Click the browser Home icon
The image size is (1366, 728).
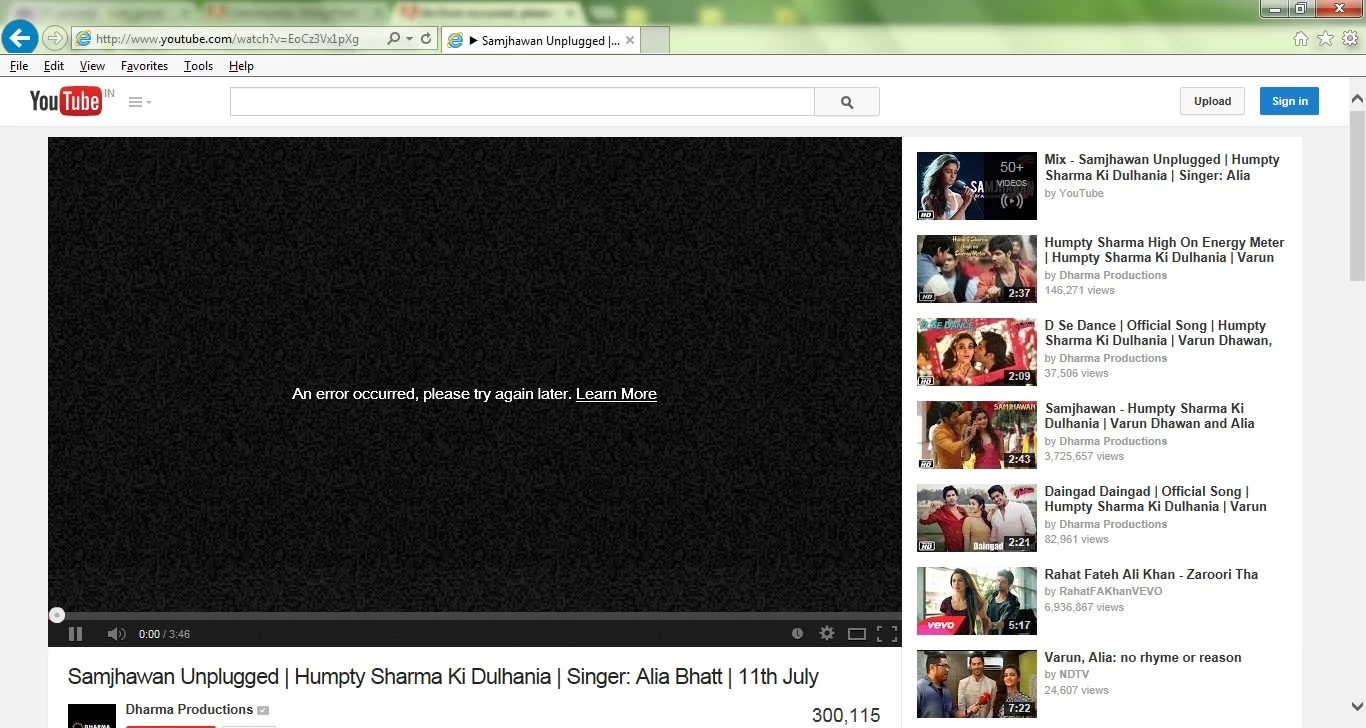(x=1301, y=39)
